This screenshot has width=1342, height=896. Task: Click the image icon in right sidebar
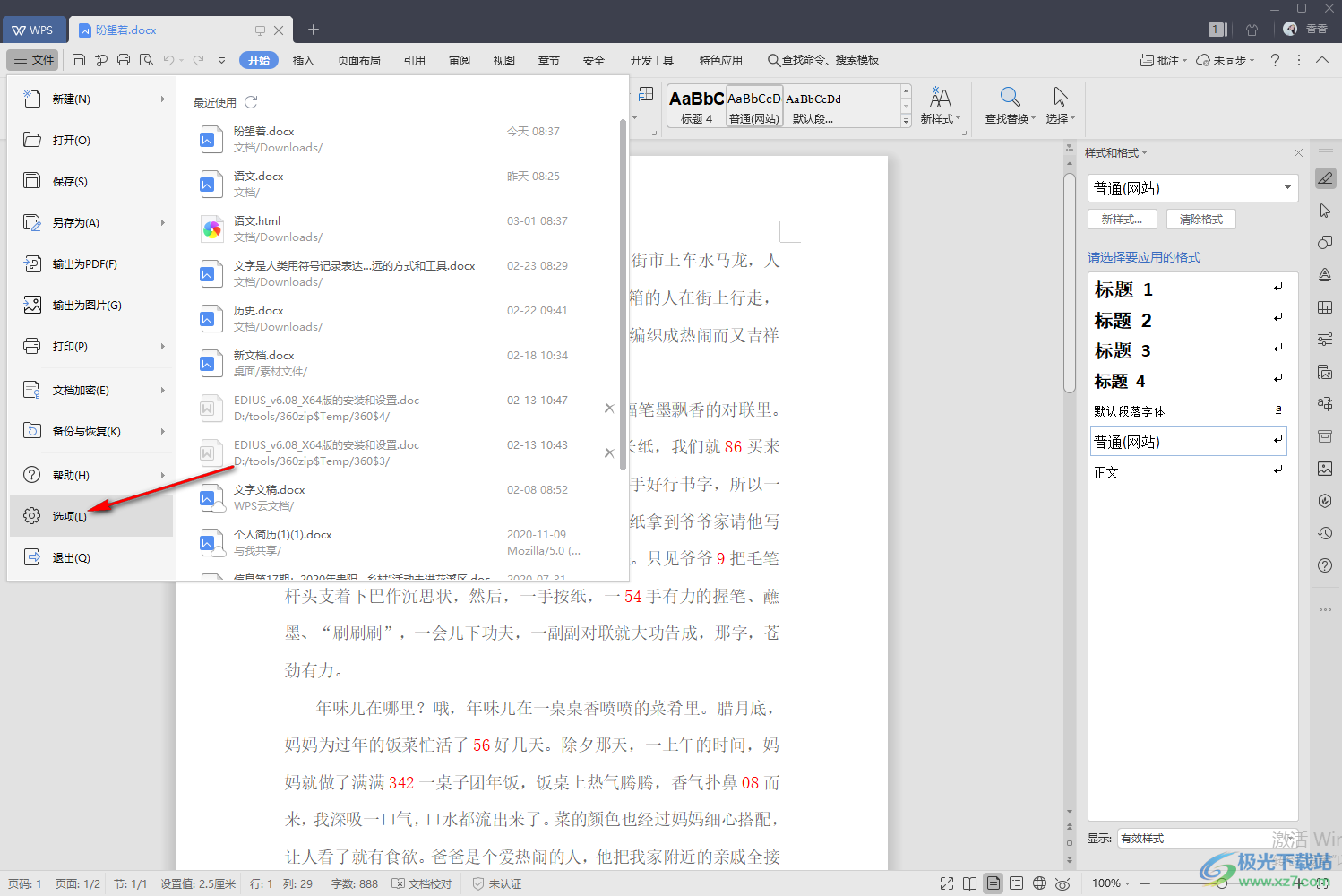pos(1325,469)
